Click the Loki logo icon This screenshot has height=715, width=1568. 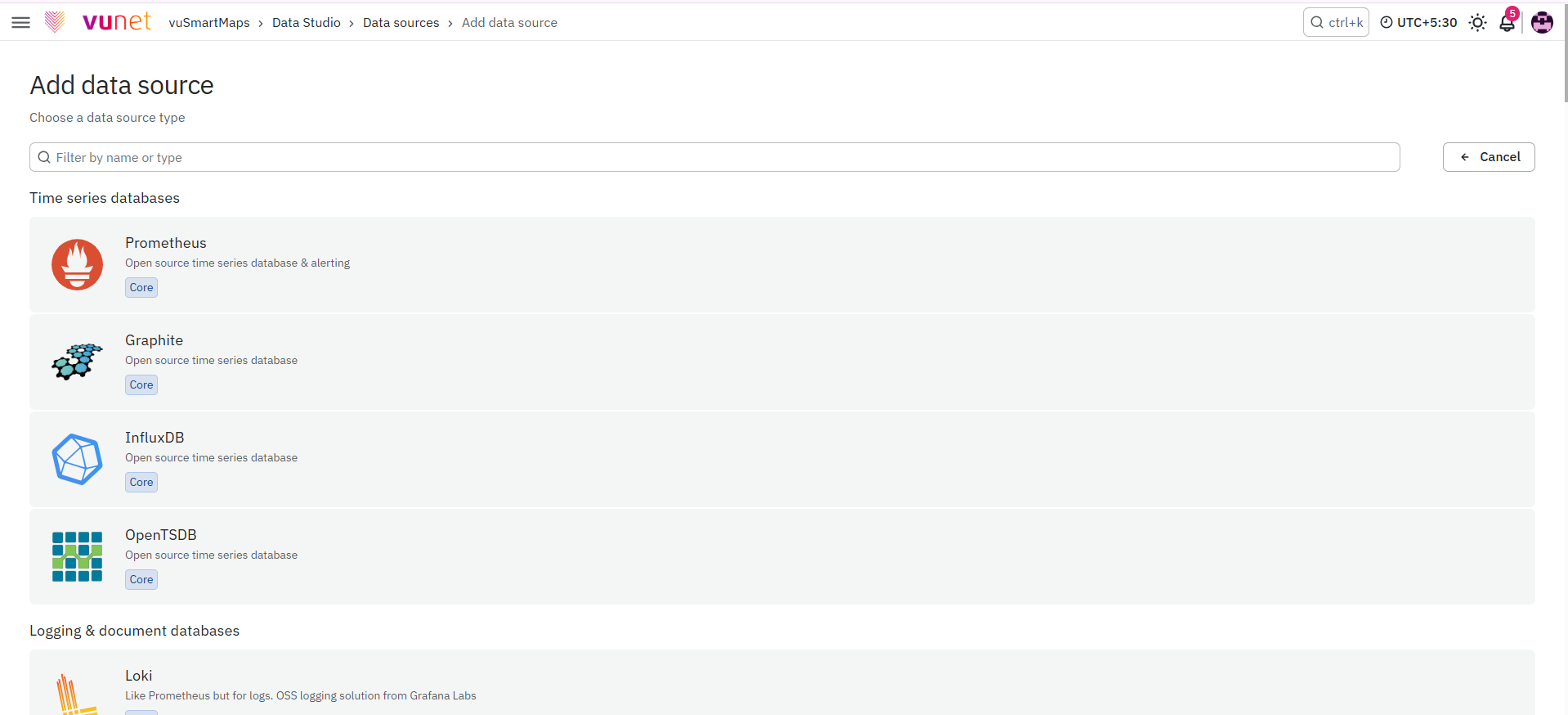[x=78, y=694]
